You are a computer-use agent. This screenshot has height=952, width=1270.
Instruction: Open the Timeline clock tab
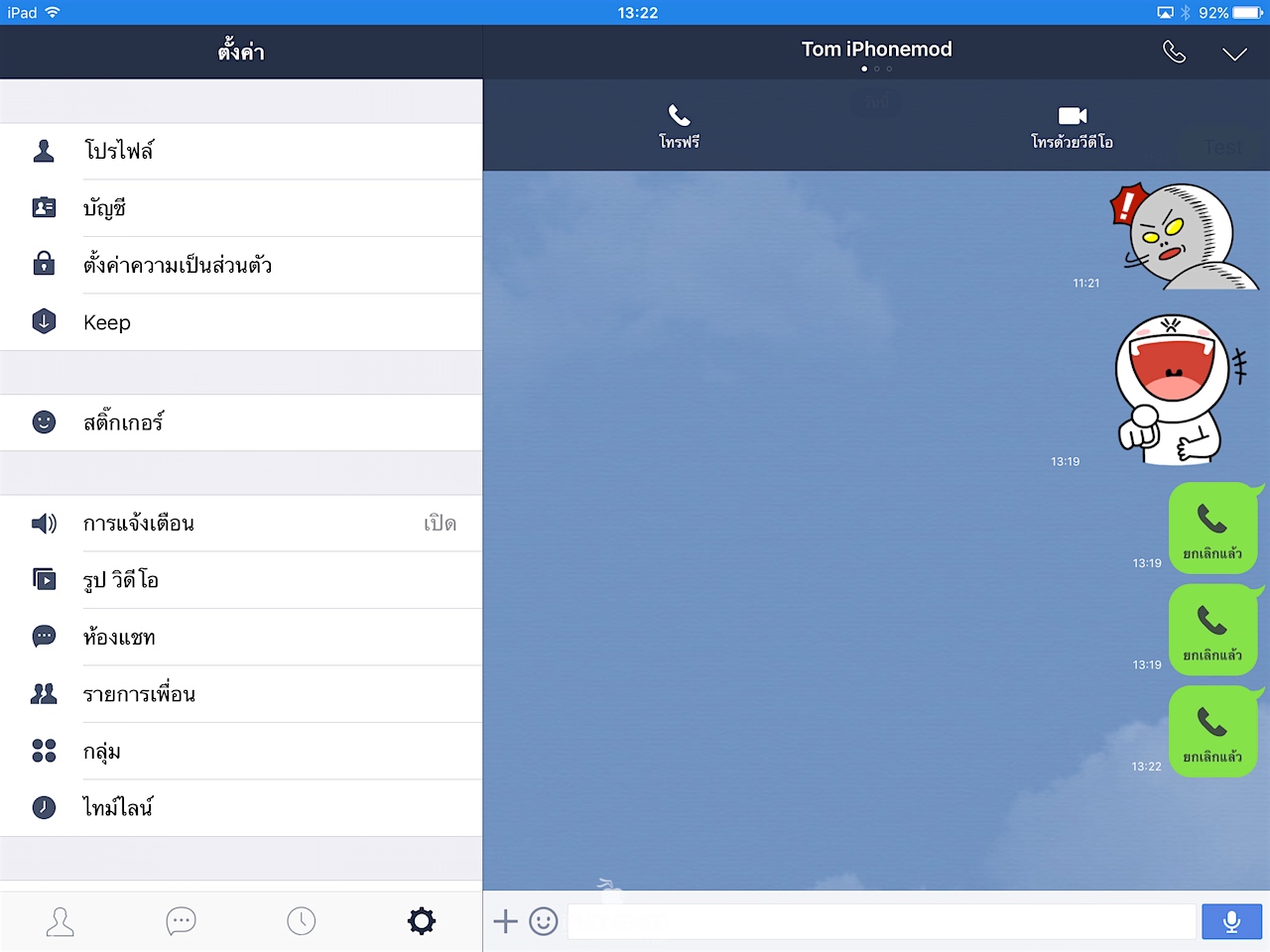coord(302,921)
